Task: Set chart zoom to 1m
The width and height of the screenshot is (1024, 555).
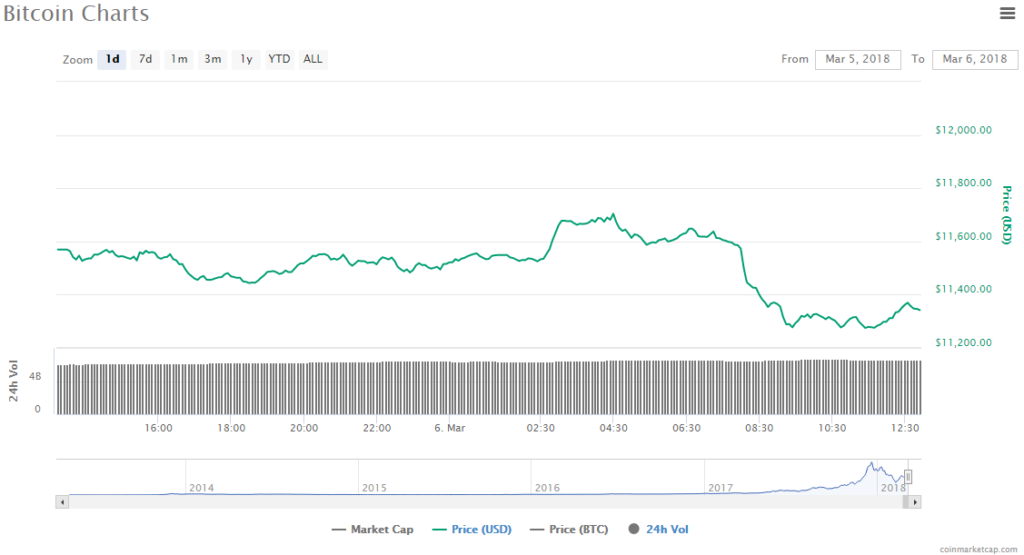Action: tap(179, 59)
